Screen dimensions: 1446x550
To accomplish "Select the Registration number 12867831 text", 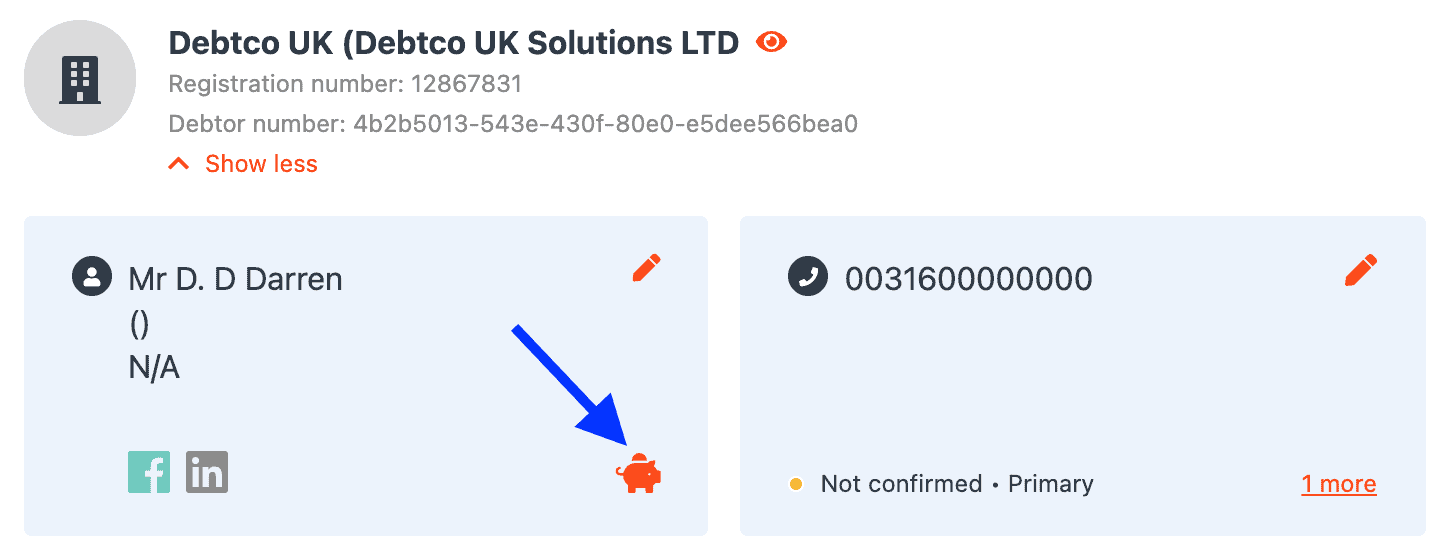I will (346, 83).
